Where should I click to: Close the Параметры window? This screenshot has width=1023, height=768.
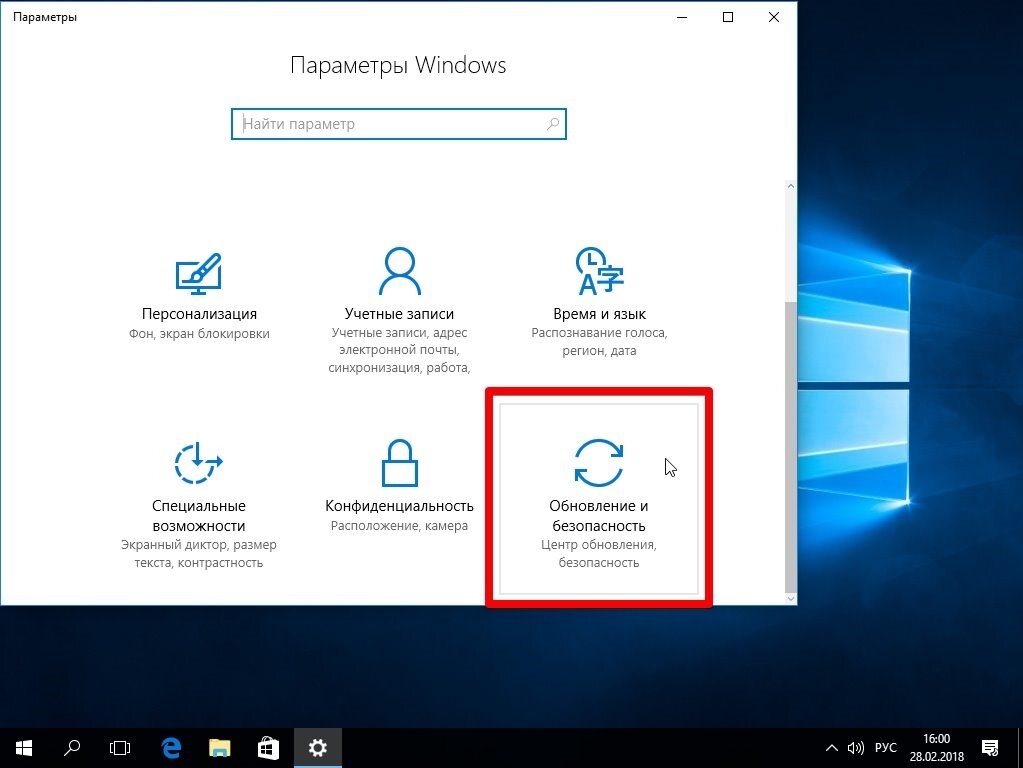tap(774, 17)
